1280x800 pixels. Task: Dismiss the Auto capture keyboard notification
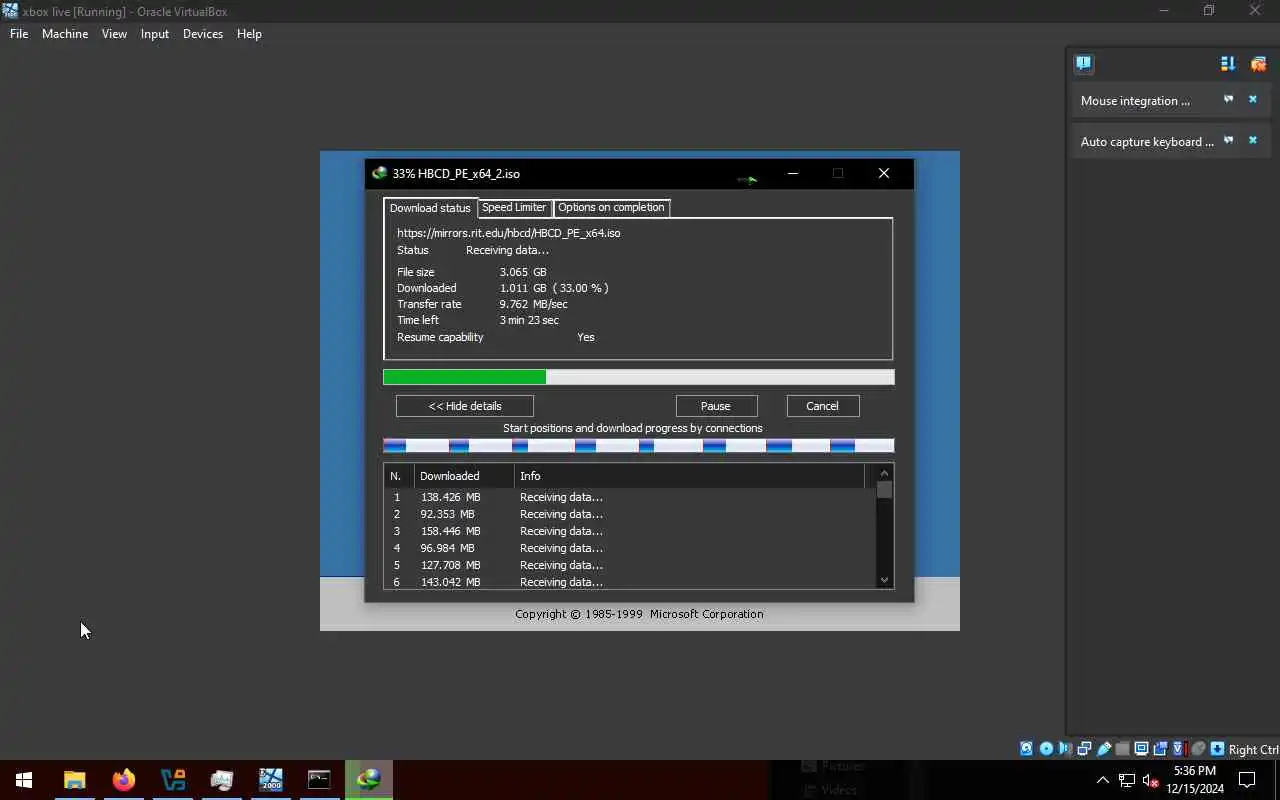(x=1252, y=140)
